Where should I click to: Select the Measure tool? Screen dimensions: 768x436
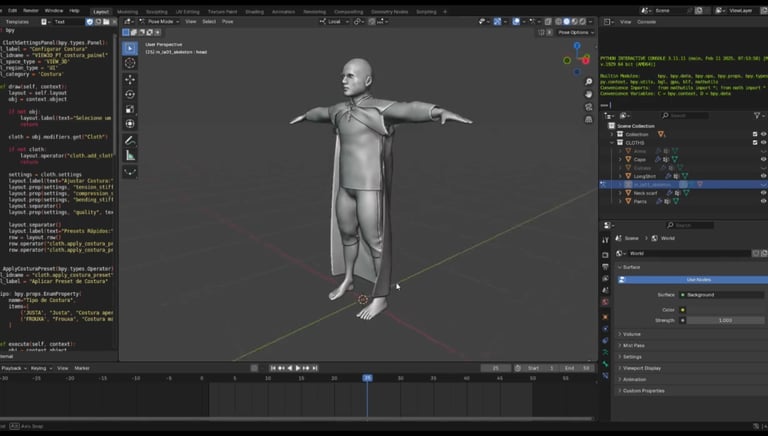coord(130,155)
